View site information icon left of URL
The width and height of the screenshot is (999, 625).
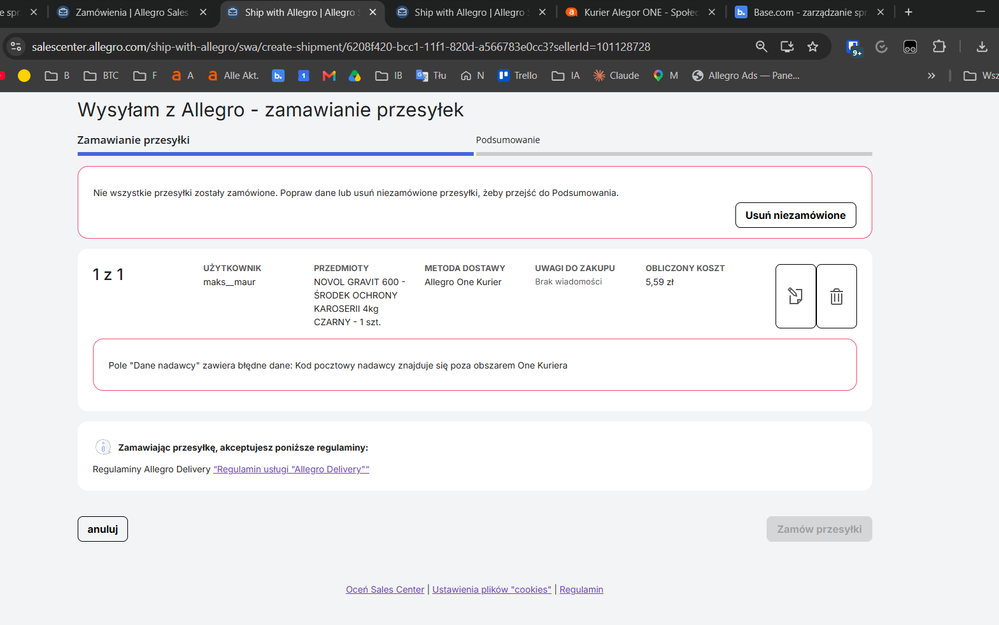pyautogui.click(x=16, y=47)
